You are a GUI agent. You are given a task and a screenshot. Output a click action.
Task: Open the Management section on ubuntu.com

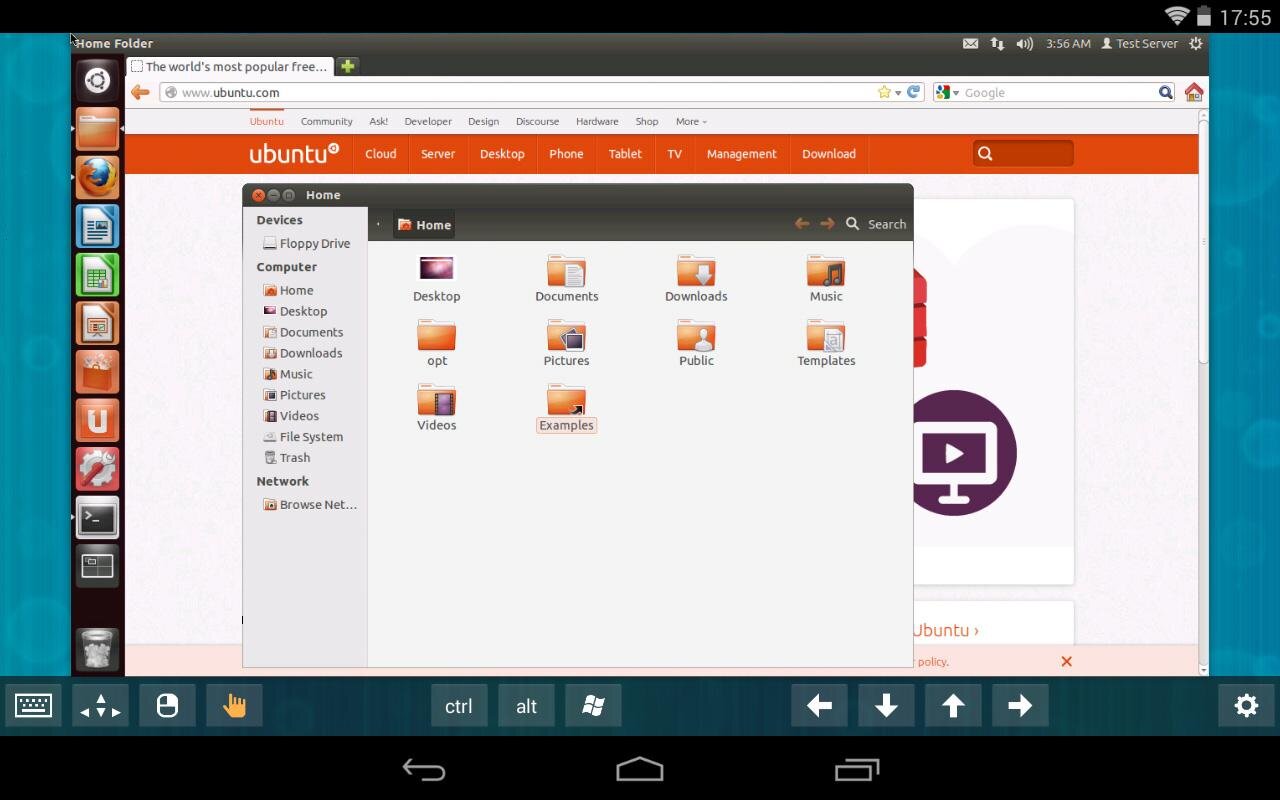(741, 154)
